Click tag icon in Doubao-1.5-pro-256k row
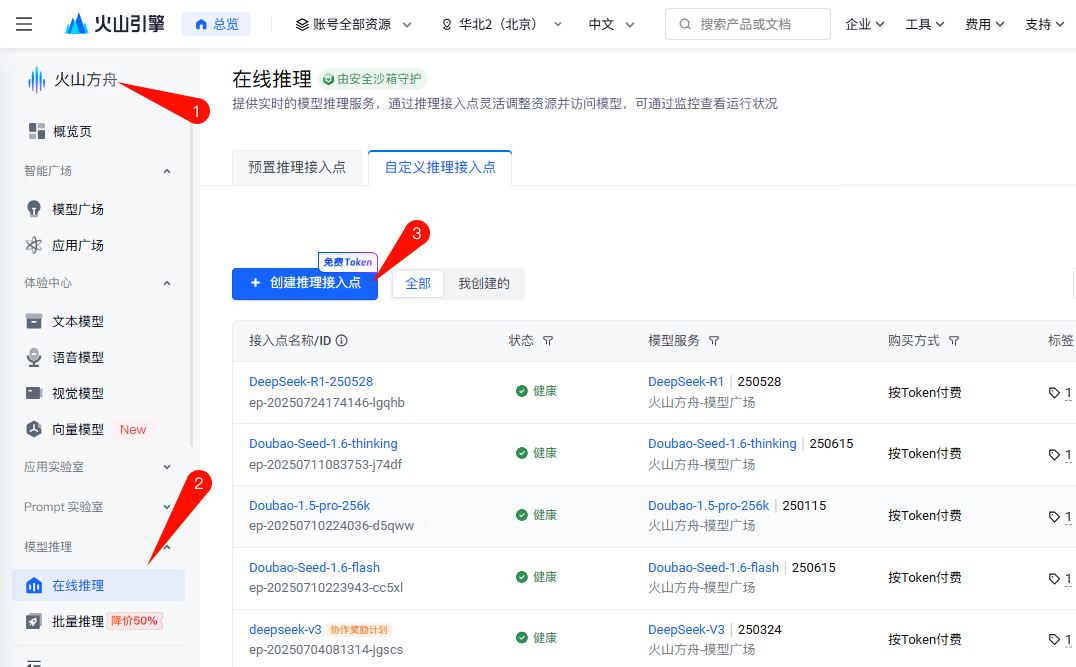The width and height of the screenshot is (1076, 667). pos(1054,517)
